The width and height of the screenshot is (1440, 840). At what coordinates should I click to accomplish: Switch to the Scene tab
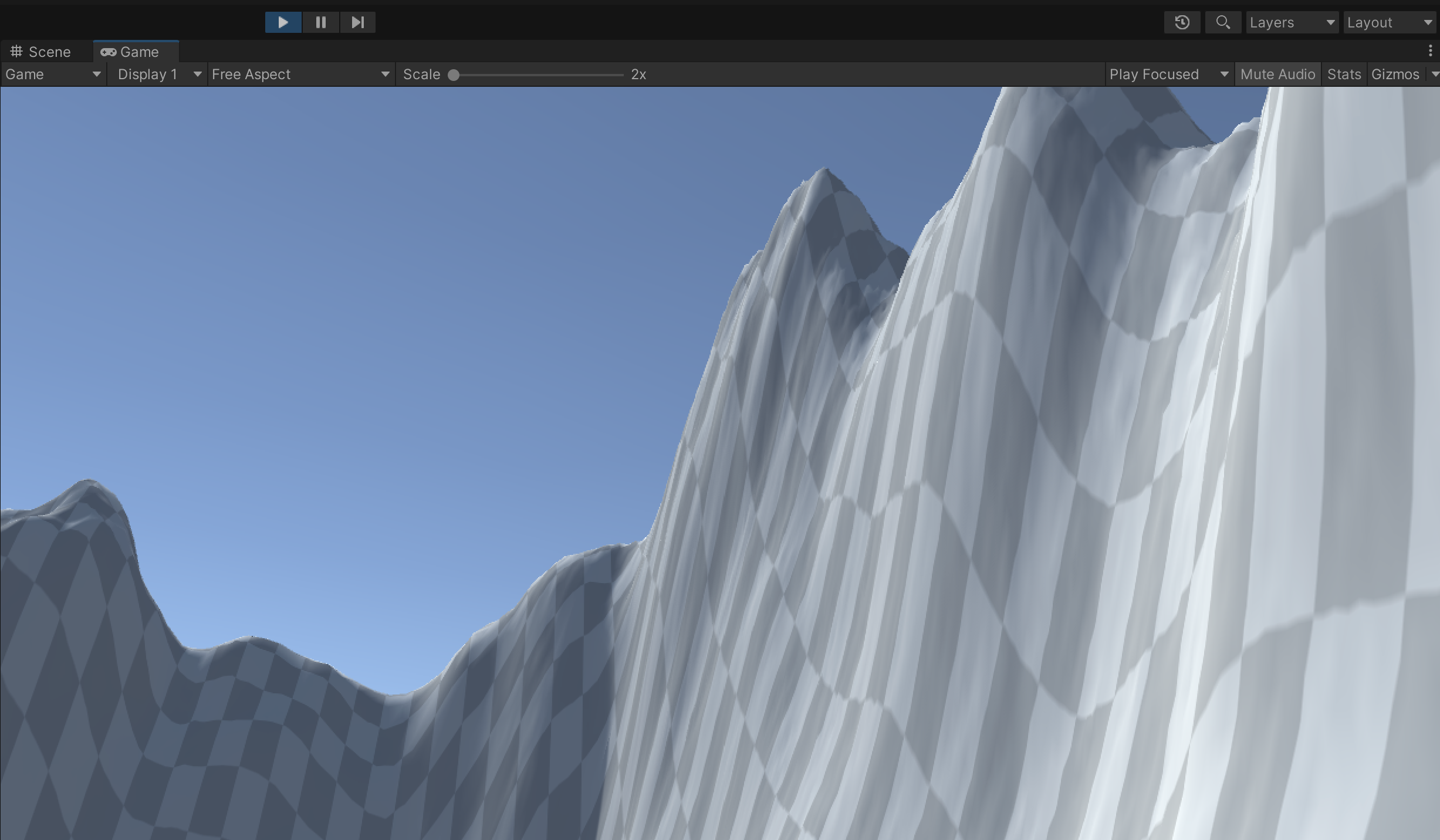49,52
